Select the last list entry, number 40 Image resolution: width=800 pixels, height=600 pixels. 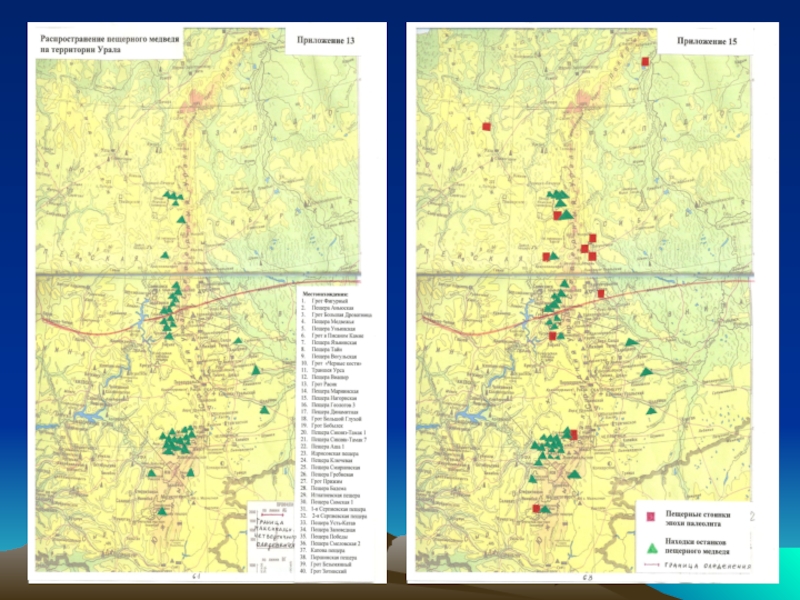(x=324, y=571)
